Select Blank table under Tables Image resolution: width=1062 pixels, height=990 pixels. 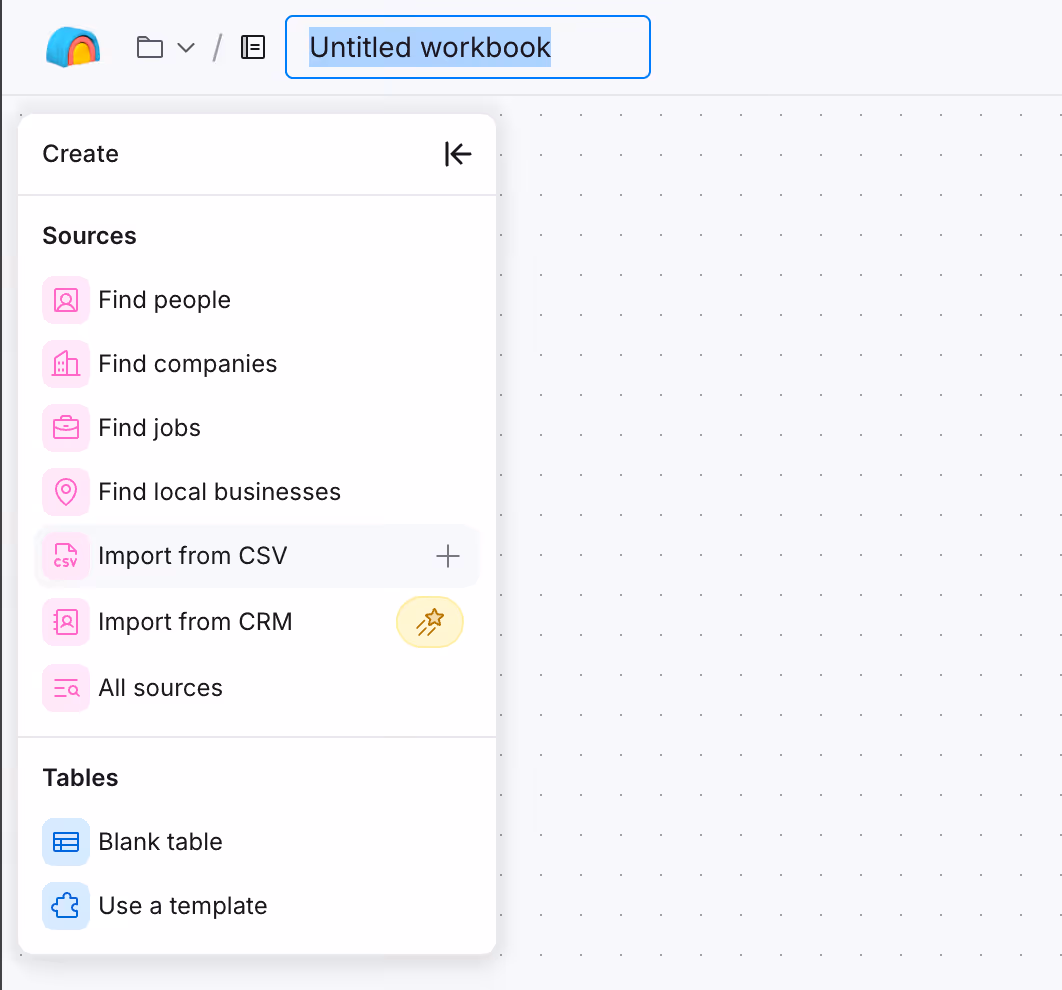(160, 841)
